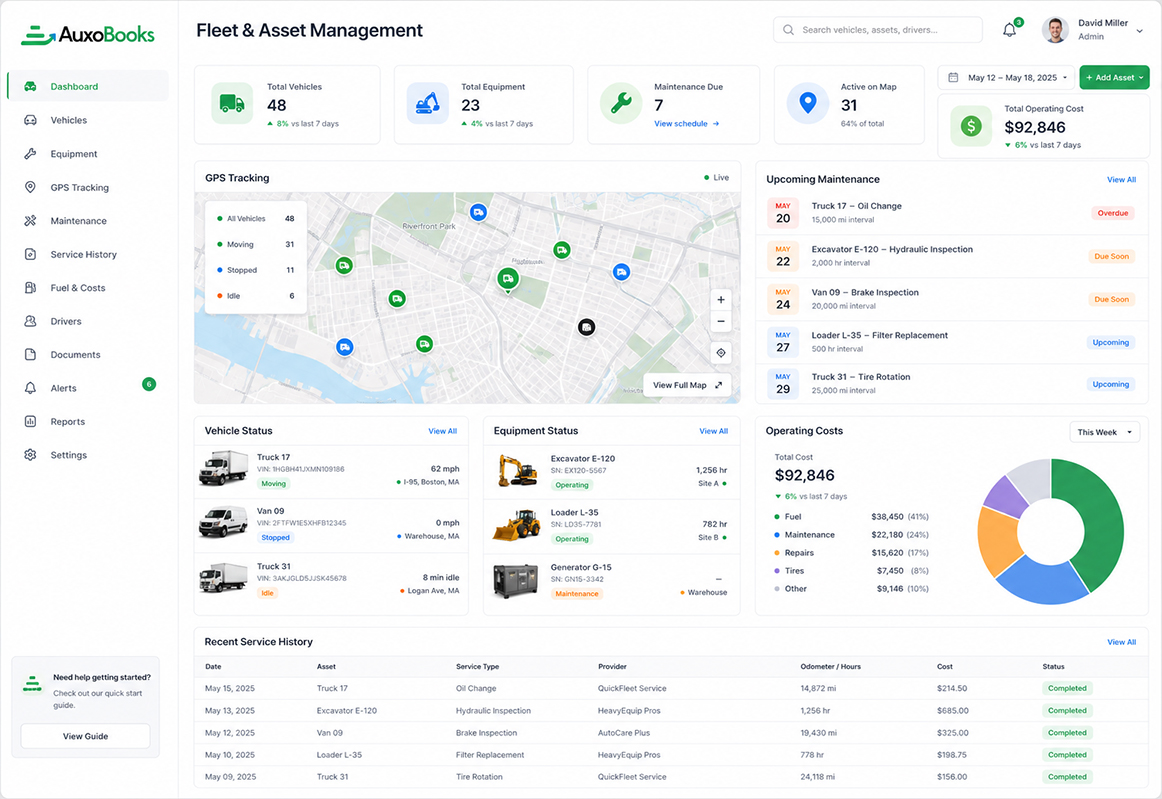This screenshot has height=799, width=1162.
Task: Click blue vehicle marker near Riverfront Park
Action: [x=479, y=213]
